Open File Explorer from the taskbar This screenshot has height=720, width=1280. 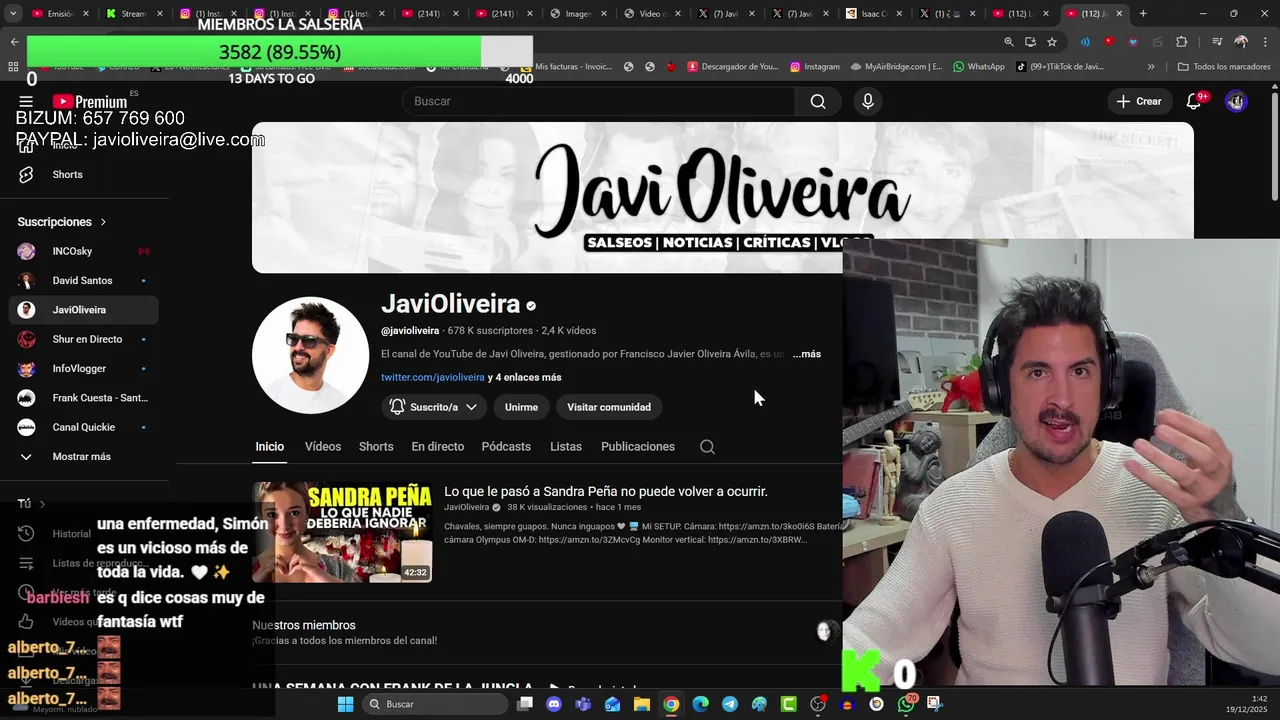pos(642,704)
